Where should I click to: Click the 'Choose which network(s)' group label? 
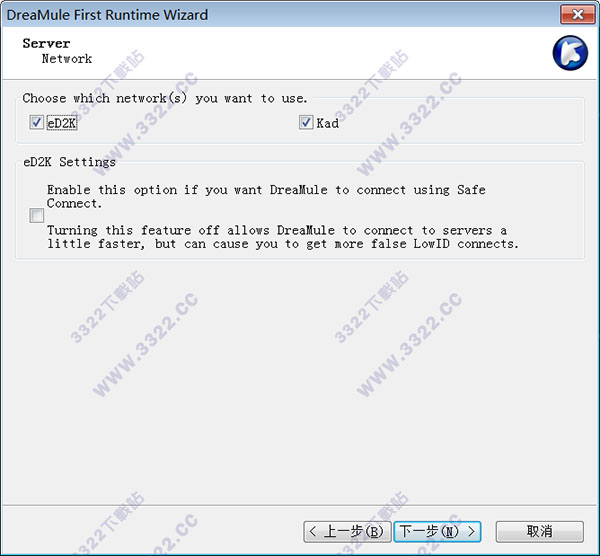[x=165, y=98]
